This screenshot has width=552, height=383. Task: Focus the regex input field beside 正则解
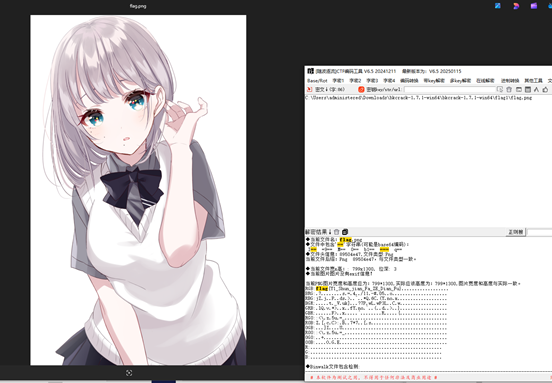pyautogui.click(x=539, y=232)
